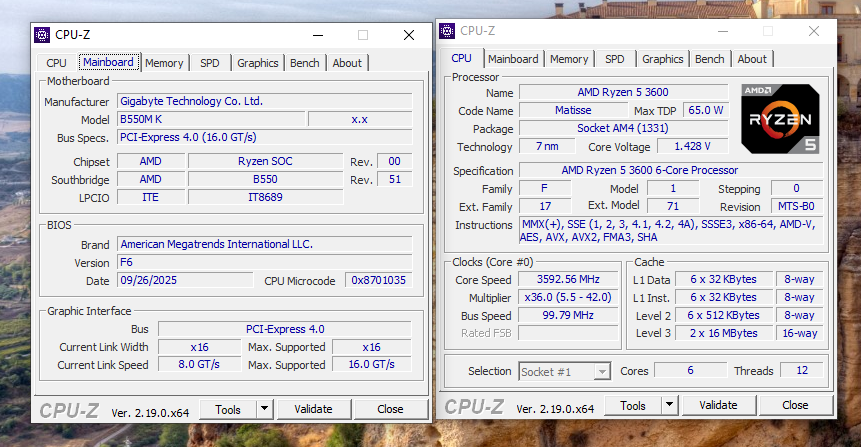Switch to Memory tab in right window

(x=569, y=59)
